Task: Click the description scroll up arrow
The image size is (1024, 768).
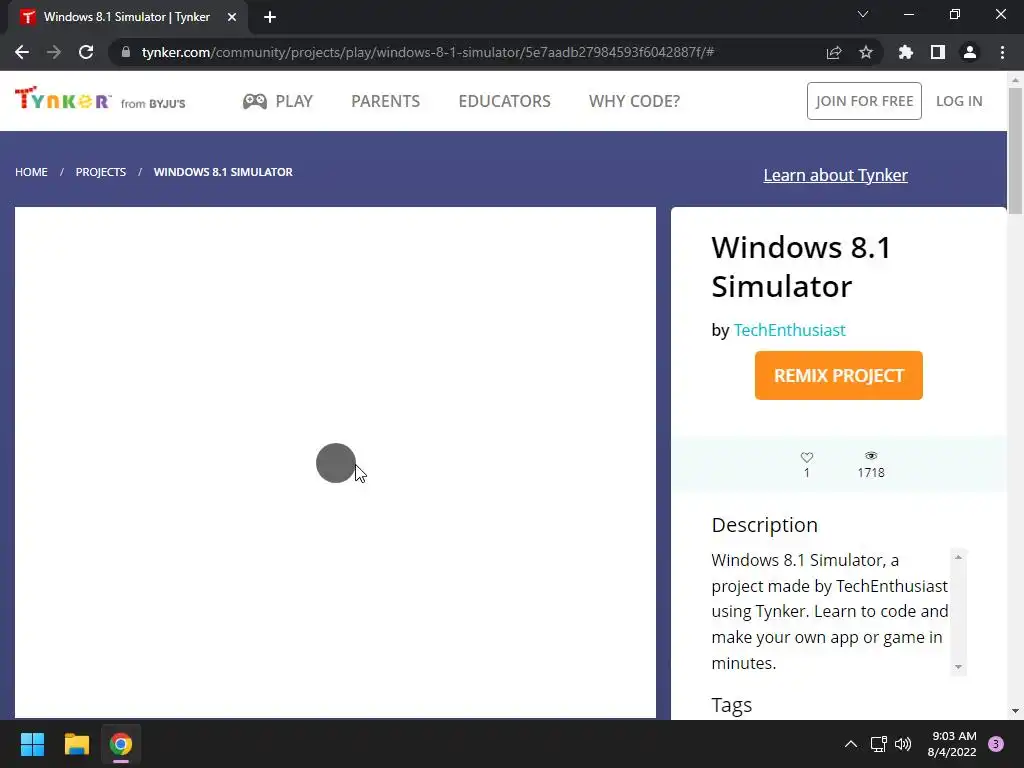Action: point(958,557)
